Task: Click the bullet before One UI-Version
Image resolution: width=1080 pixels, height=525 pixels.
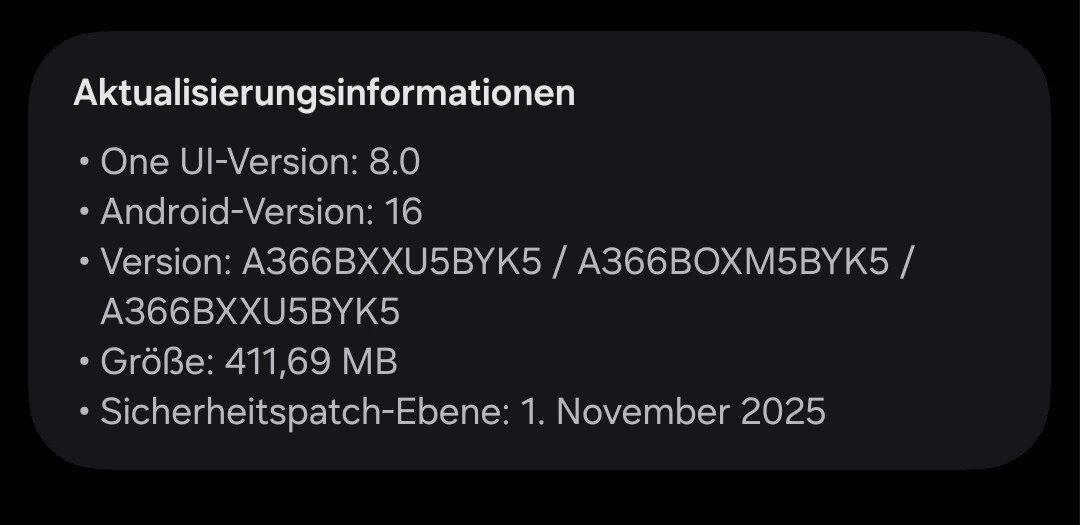Action: coord(84,163)
